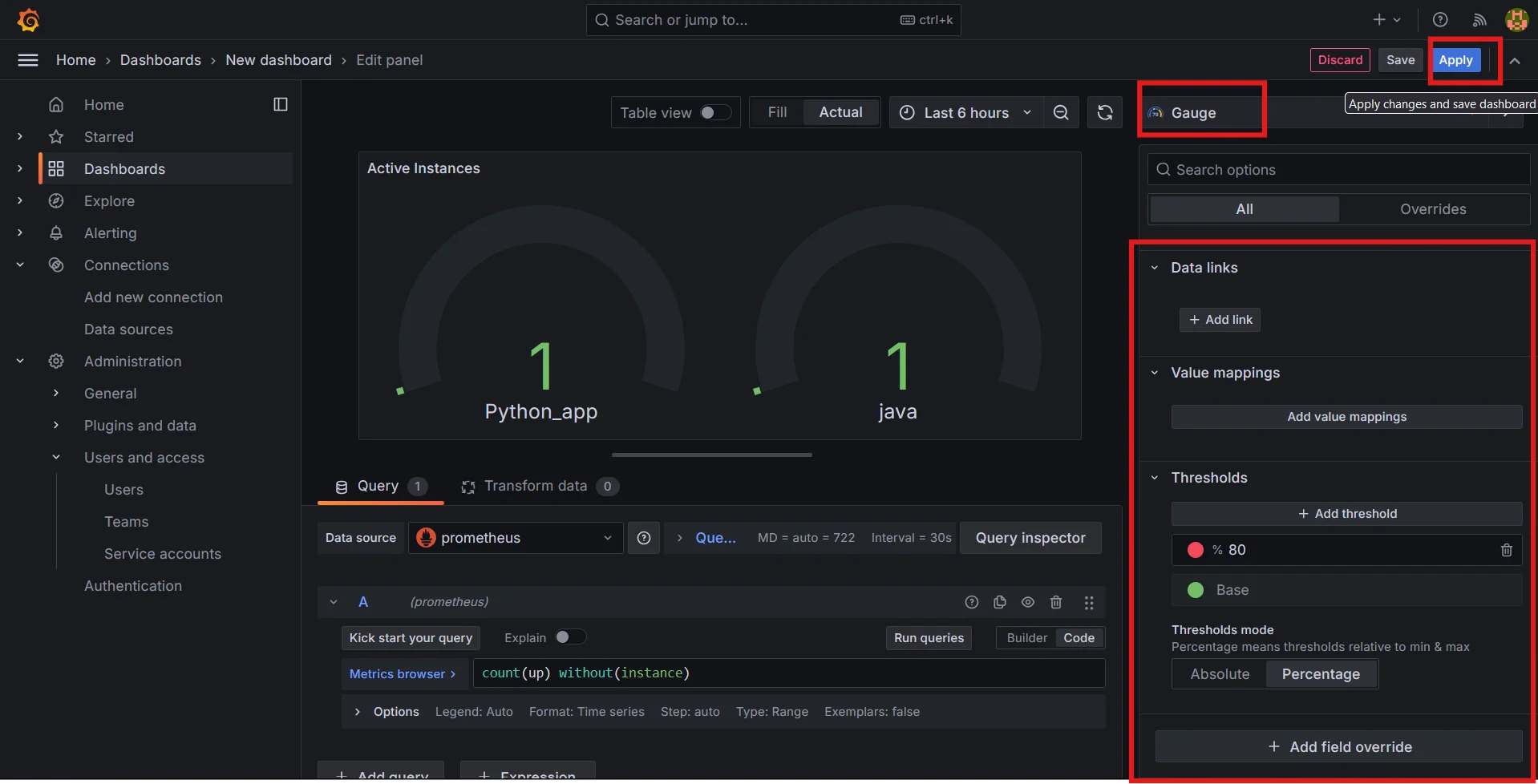
Task: Open the user profile avatar
Action: pyautogui.click(x=1516, y=20)
